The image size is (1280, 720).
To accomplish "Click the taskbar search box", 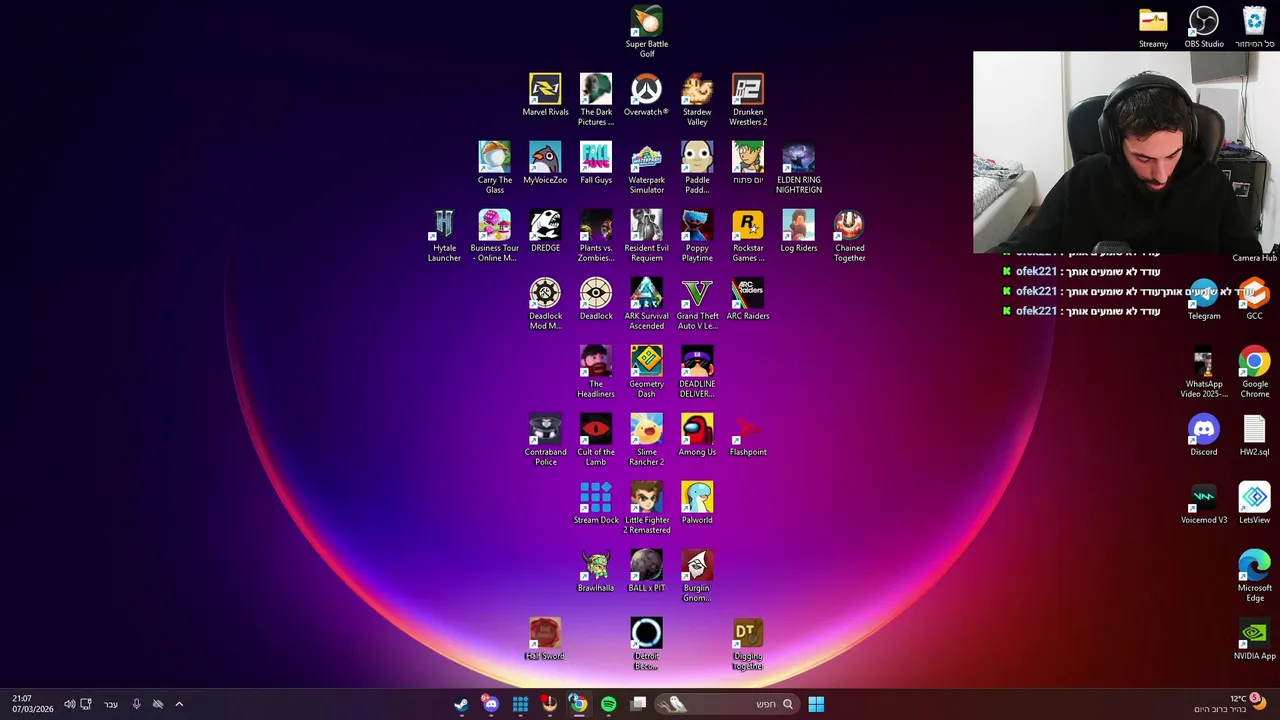I will 725,704.
